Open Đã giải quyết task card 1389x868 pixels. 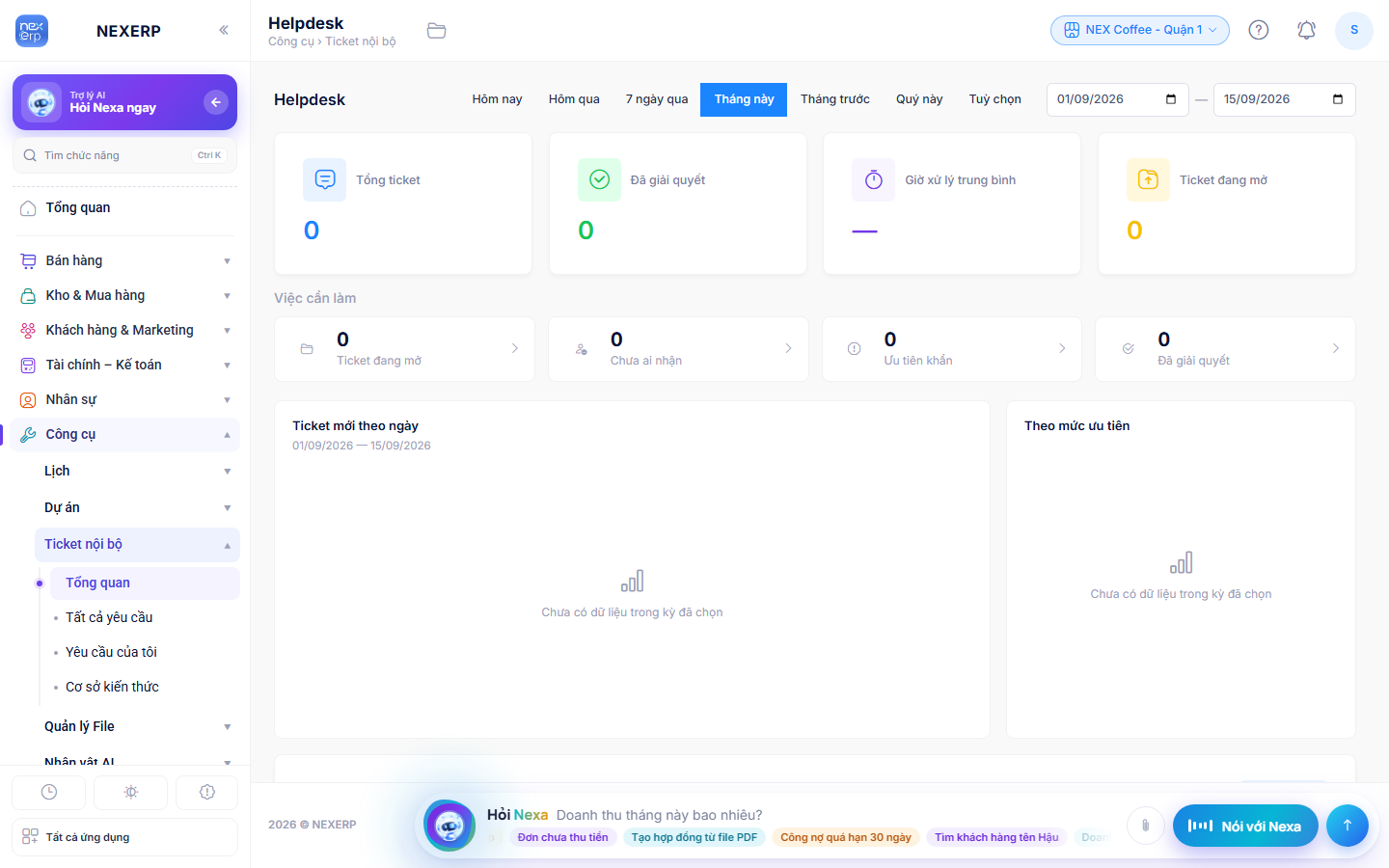coord(1226,349)
